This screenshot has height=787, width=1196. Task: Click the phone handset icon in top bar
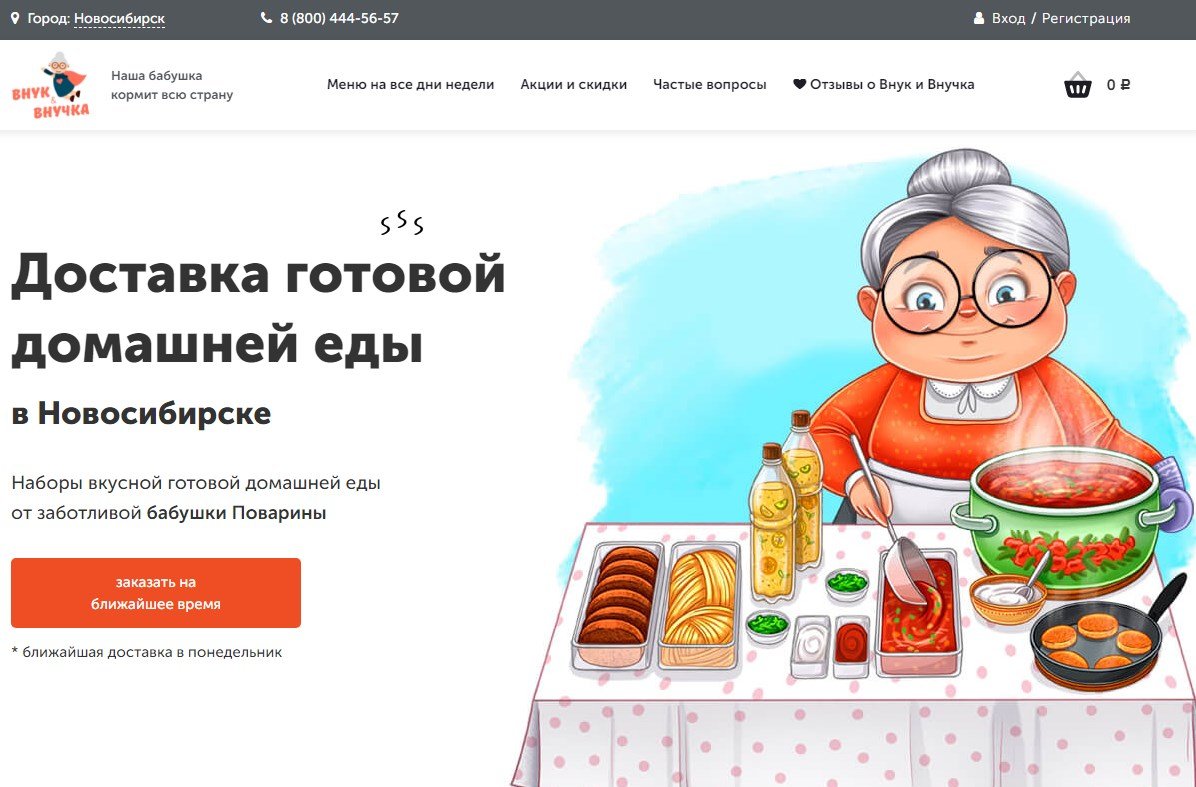tap(266, 18)
